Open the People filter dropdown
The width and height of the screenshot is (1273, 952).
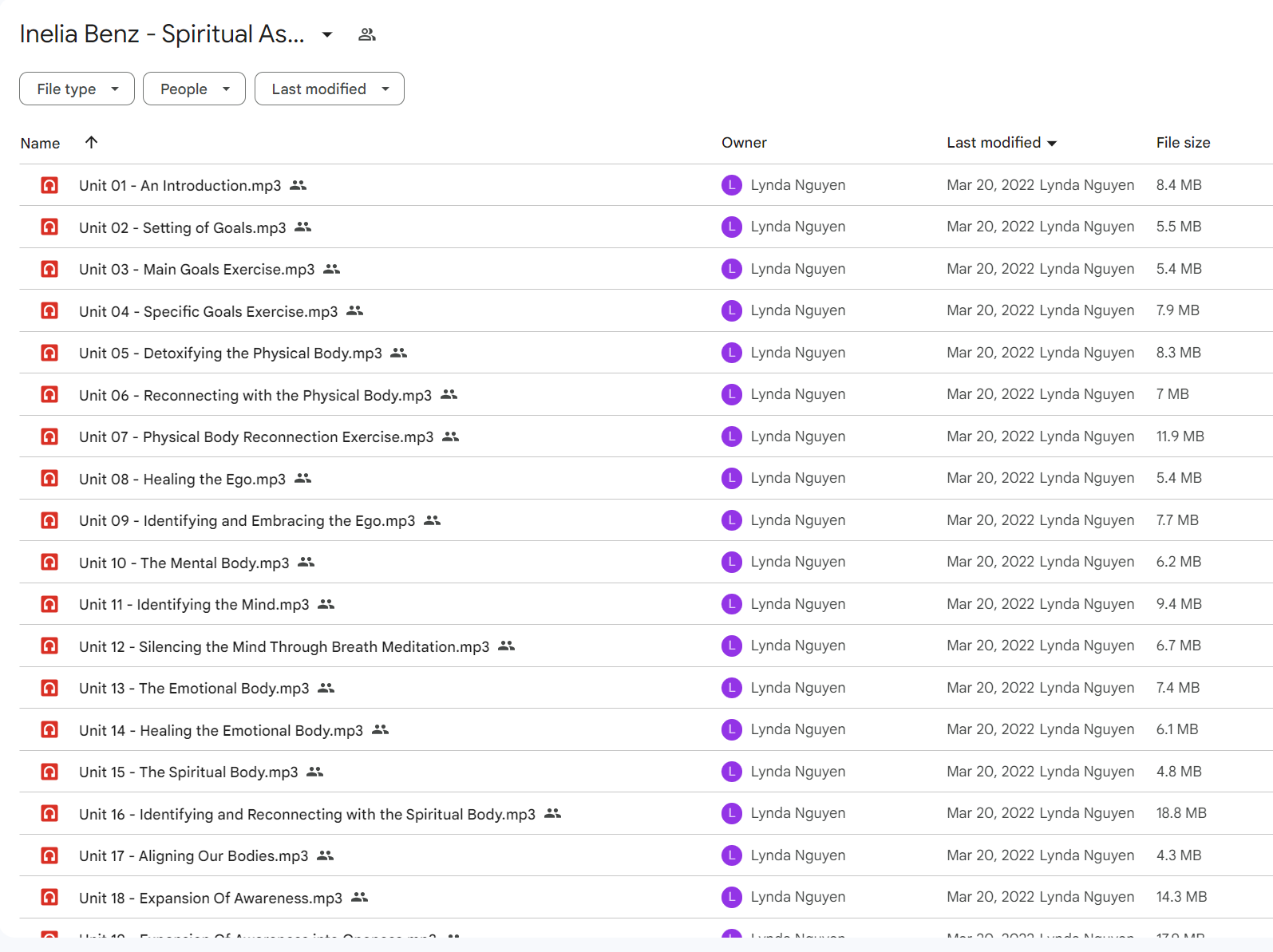194,89
